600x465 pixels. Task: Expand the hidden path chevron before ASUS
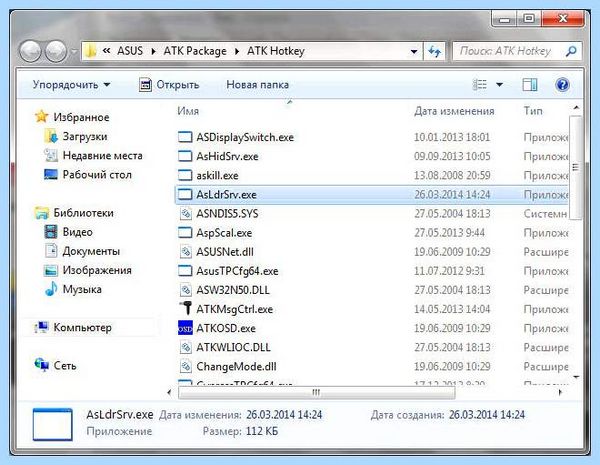point(107,51)
